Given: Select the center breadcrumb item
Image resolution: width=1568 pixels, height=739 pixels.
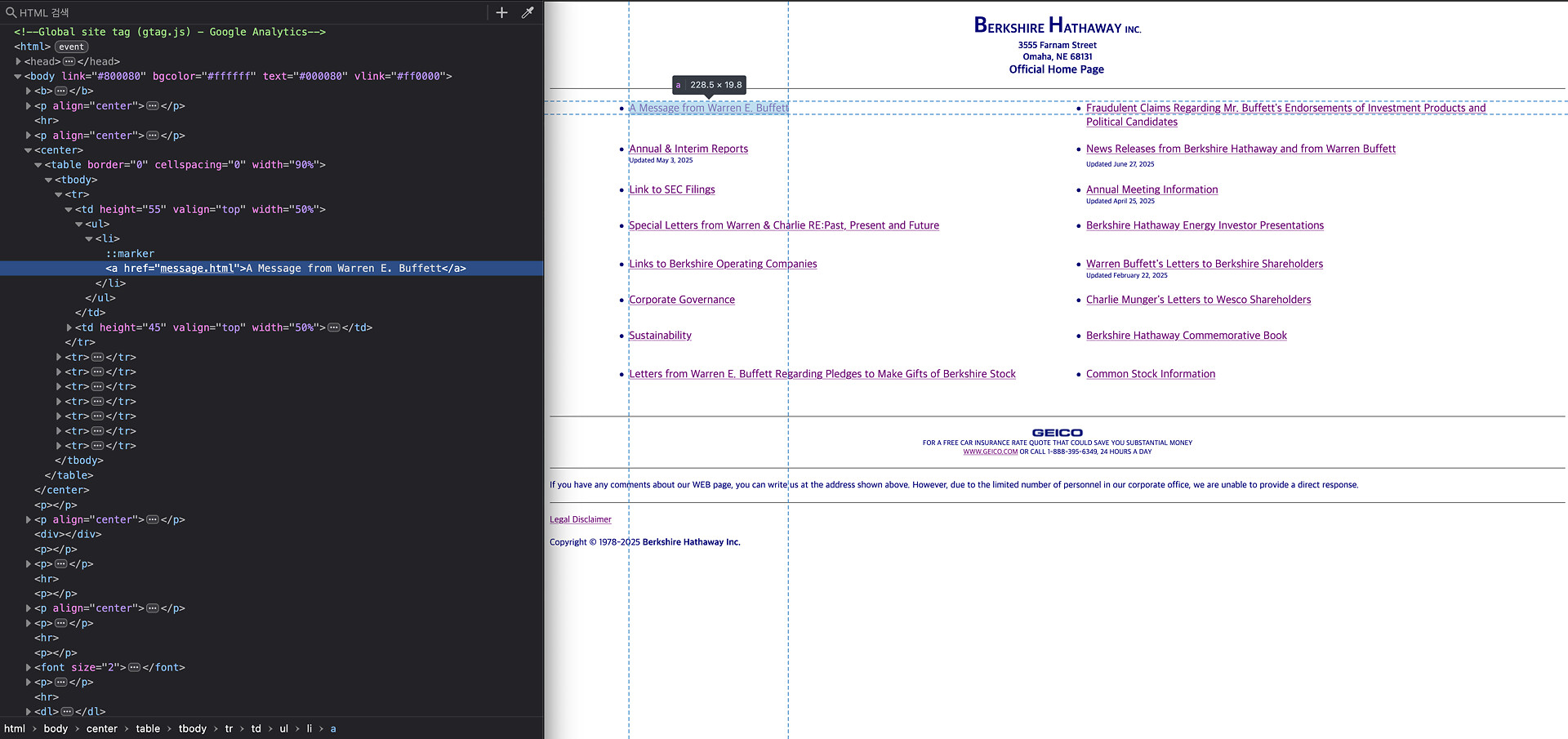Looking at the screenshot, I should (x=102, y=728).
